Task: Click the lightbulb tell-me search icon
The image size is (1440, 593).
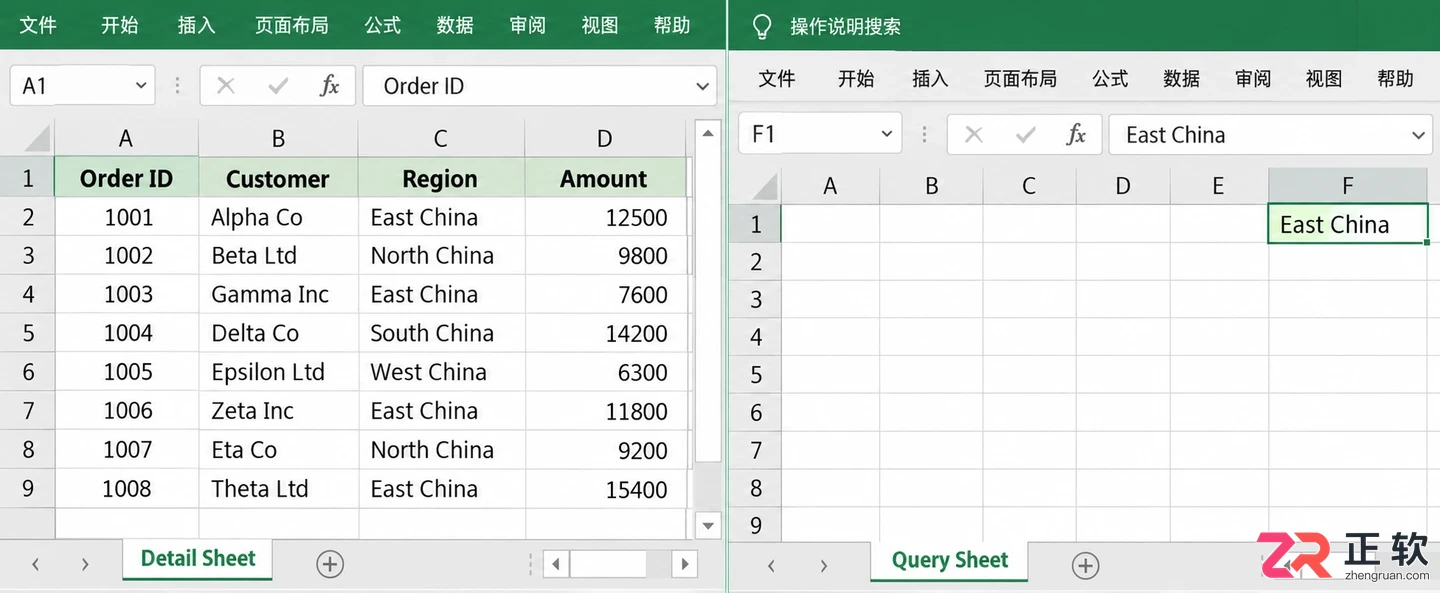Action: coord(762,26)
